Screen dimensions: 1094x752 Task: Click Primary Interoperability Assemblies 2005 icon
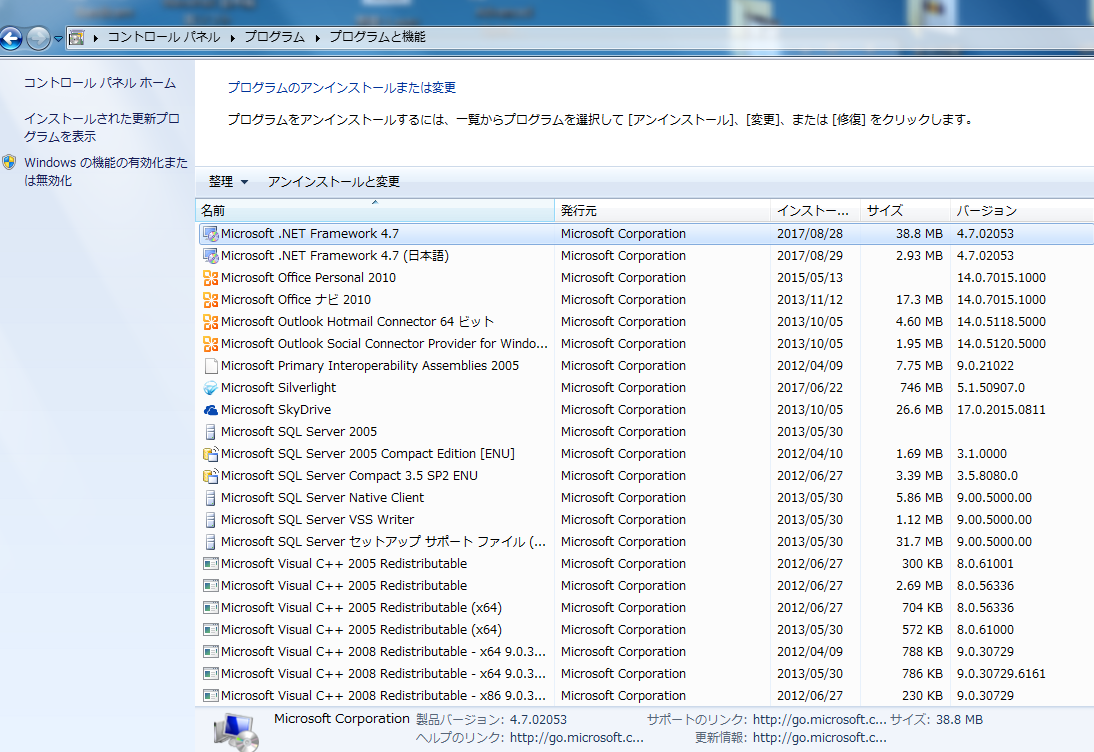point(210,366)
